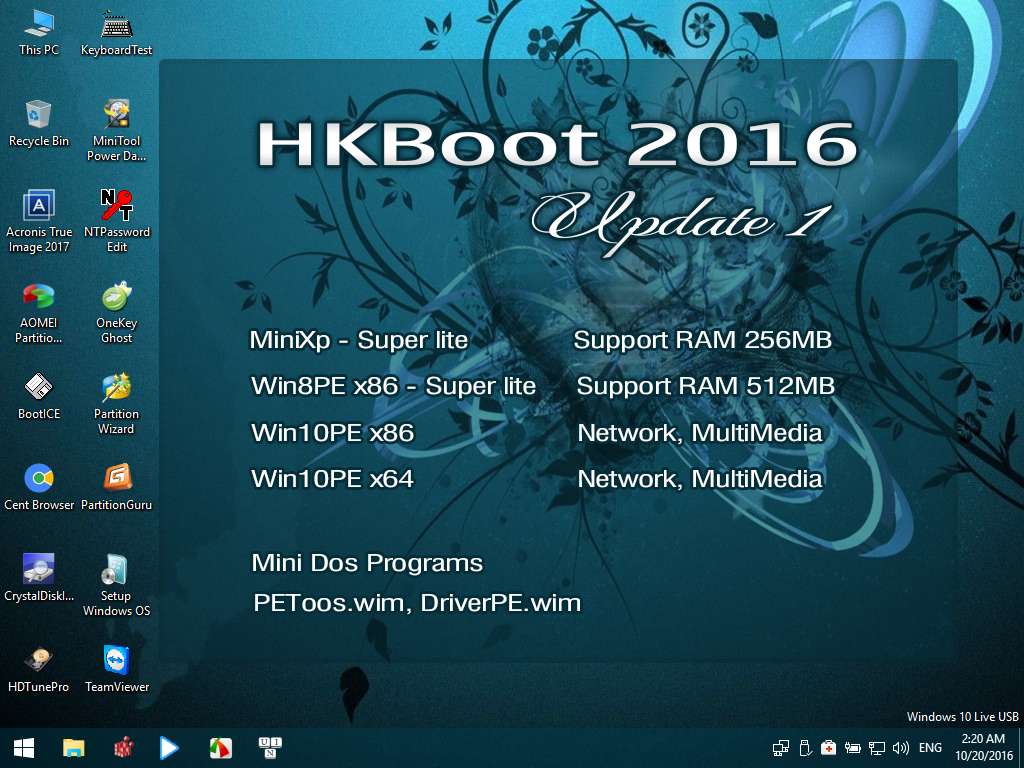The width and height of the screenshot is (1024, 768).
Task: Click the battery power tray icon
Action: (852, 748)
